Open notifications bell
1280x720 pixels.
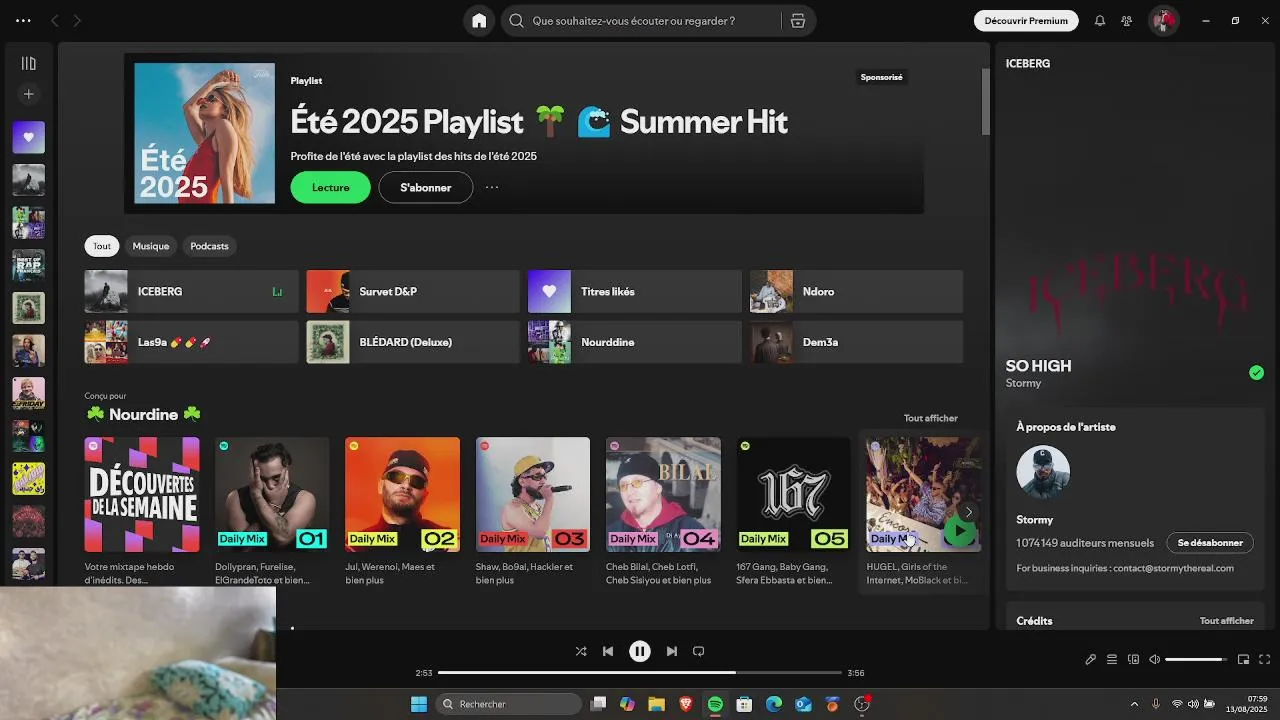pos(1100,21)
